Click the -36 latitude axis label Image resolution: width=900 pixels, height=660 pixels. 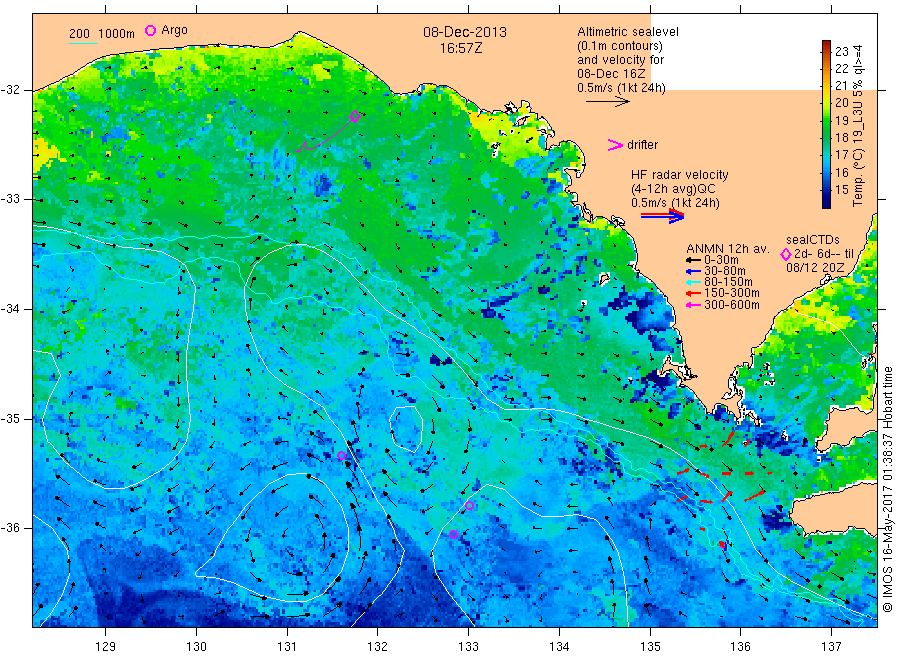(x=11, y=528)
